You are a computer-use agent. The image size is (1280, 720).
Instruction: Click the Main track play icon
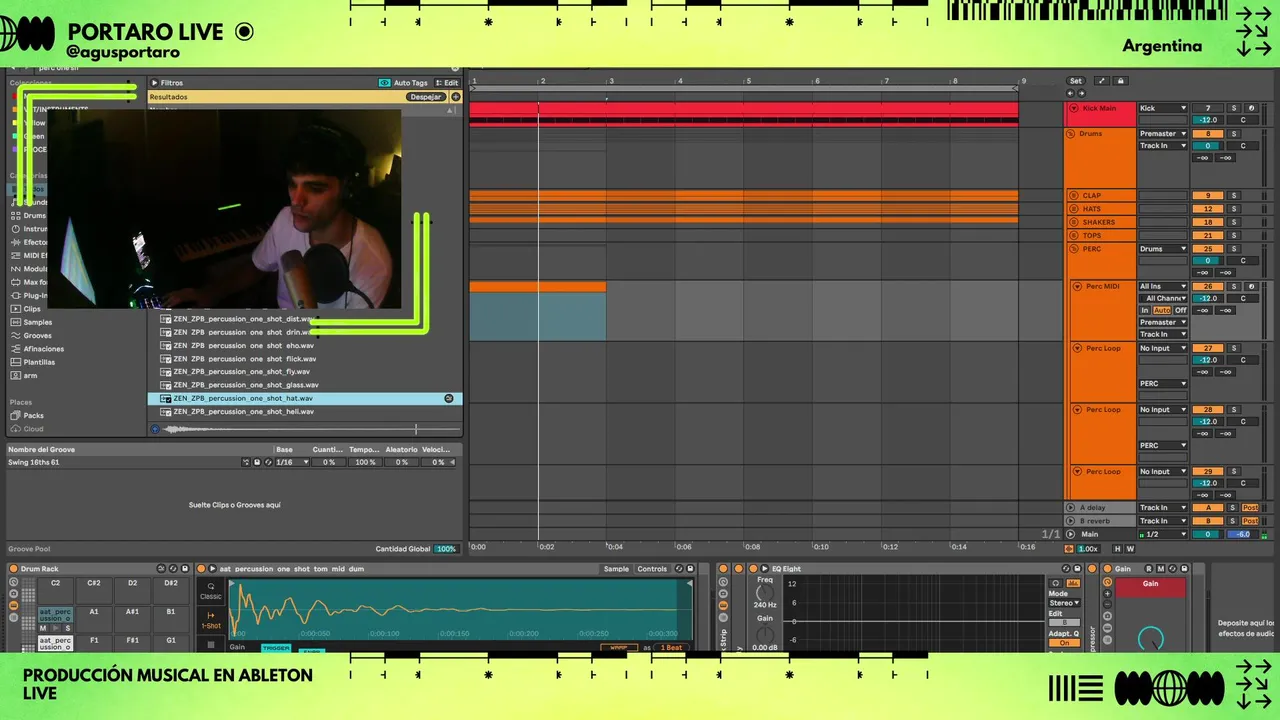[1071, 534]
